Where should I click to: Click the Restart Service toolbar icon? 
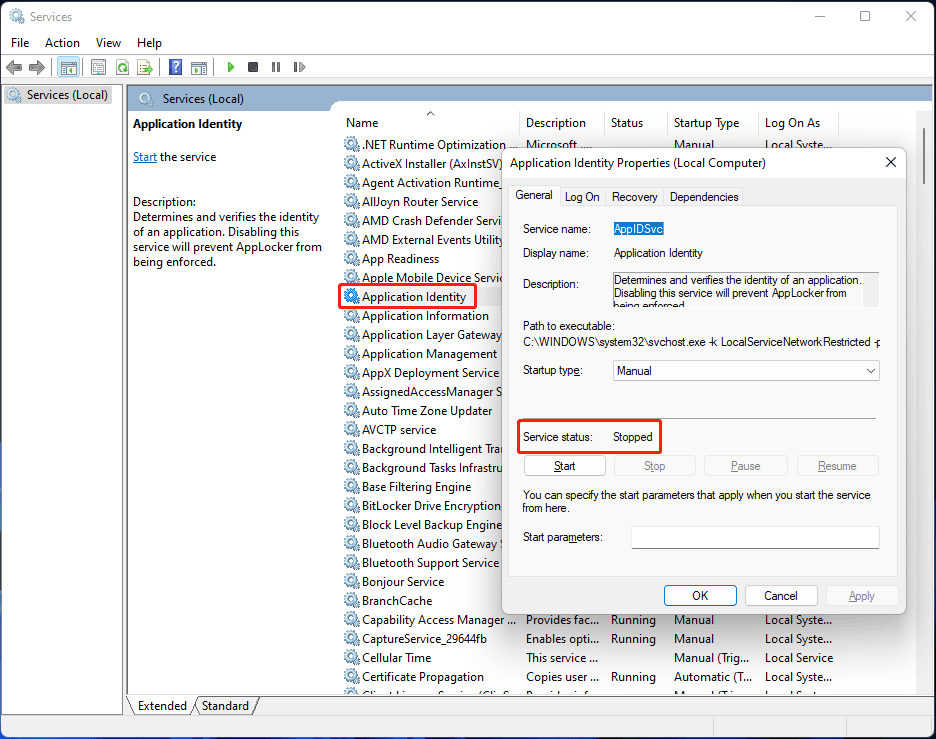click(x=298, y=67)
